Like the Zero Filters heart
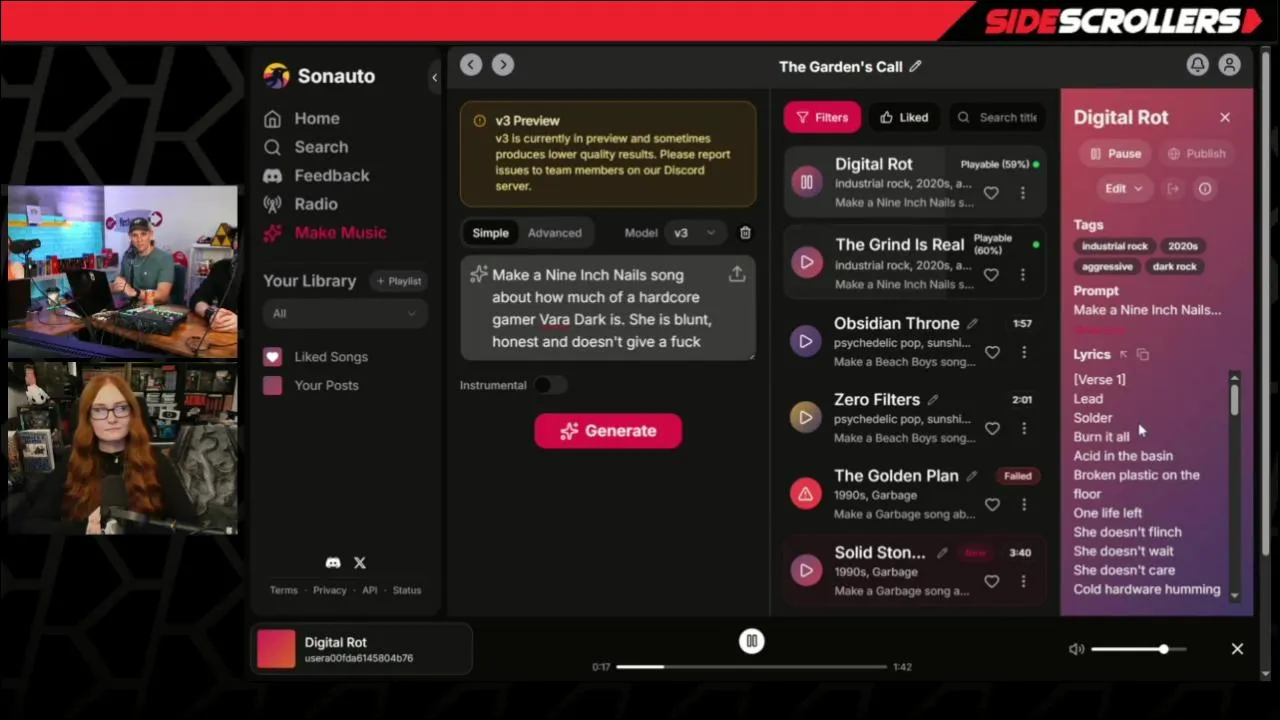Screen dimensions: 1280x720 pyautogui.click(x=992, y=428)
